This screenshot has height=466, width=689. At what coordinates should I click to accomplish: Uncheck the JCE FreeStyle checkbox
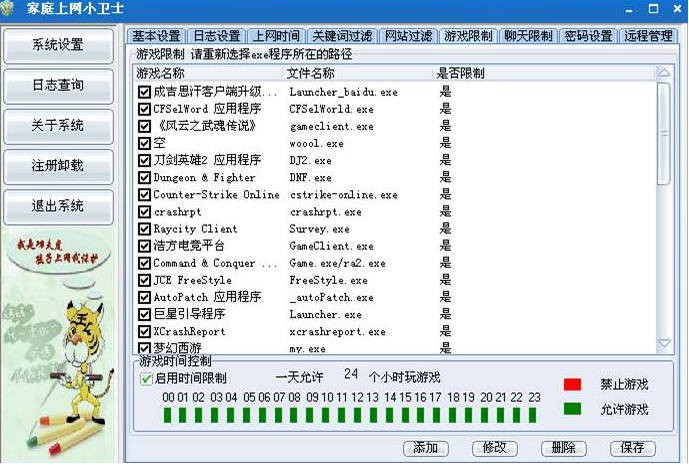[144, 280]
